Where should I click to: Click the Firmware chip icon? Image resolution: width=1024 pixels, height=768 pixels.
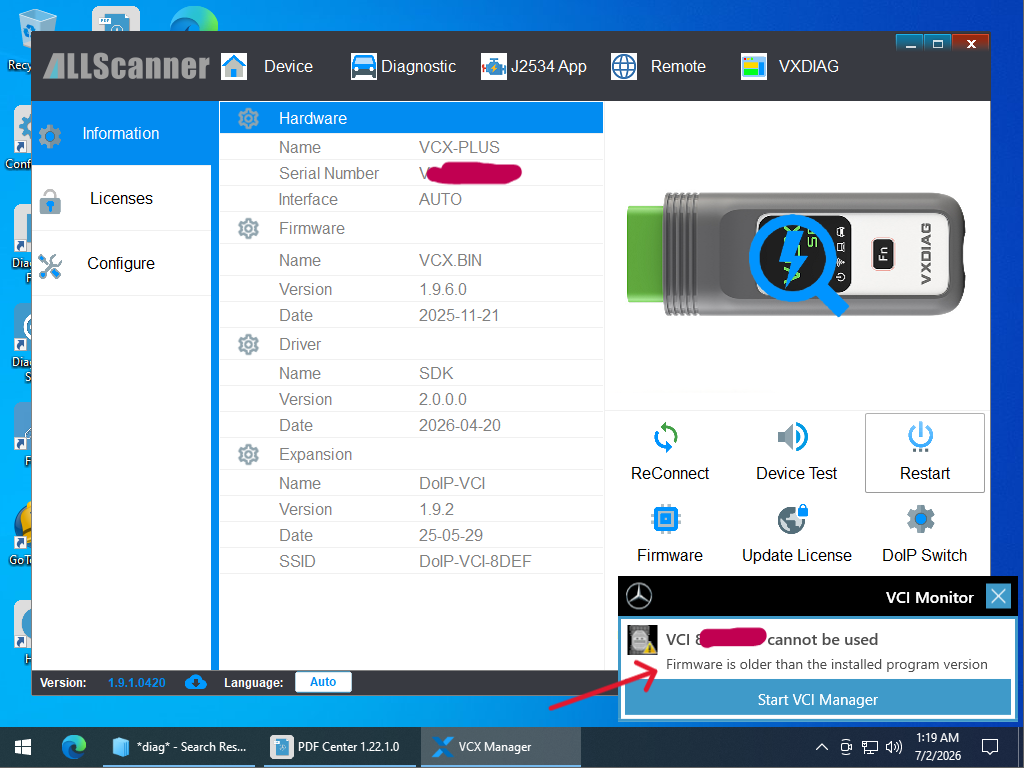(666, 519)
